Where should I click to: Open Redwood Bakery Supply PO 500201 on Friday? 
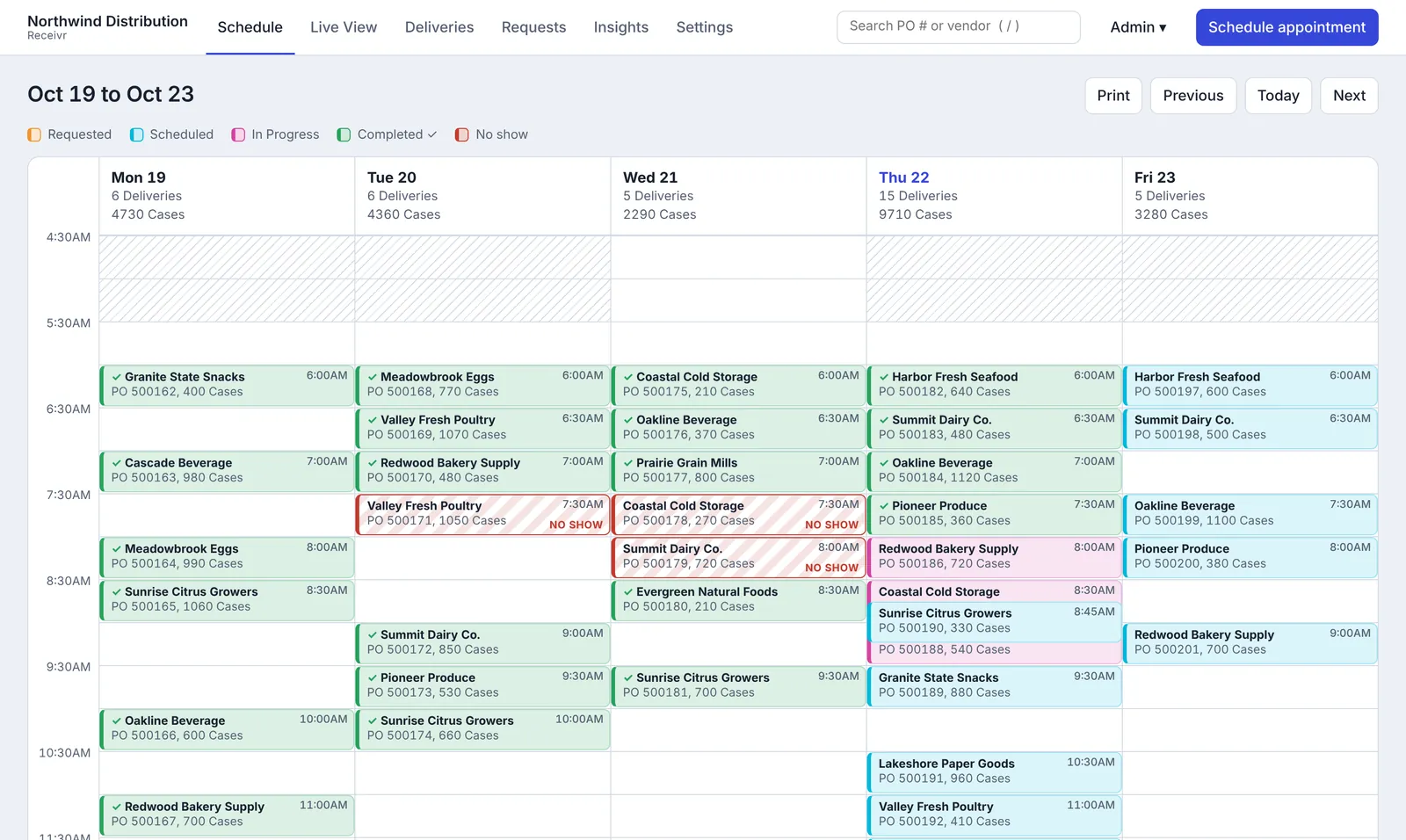tap(1250, 644)
